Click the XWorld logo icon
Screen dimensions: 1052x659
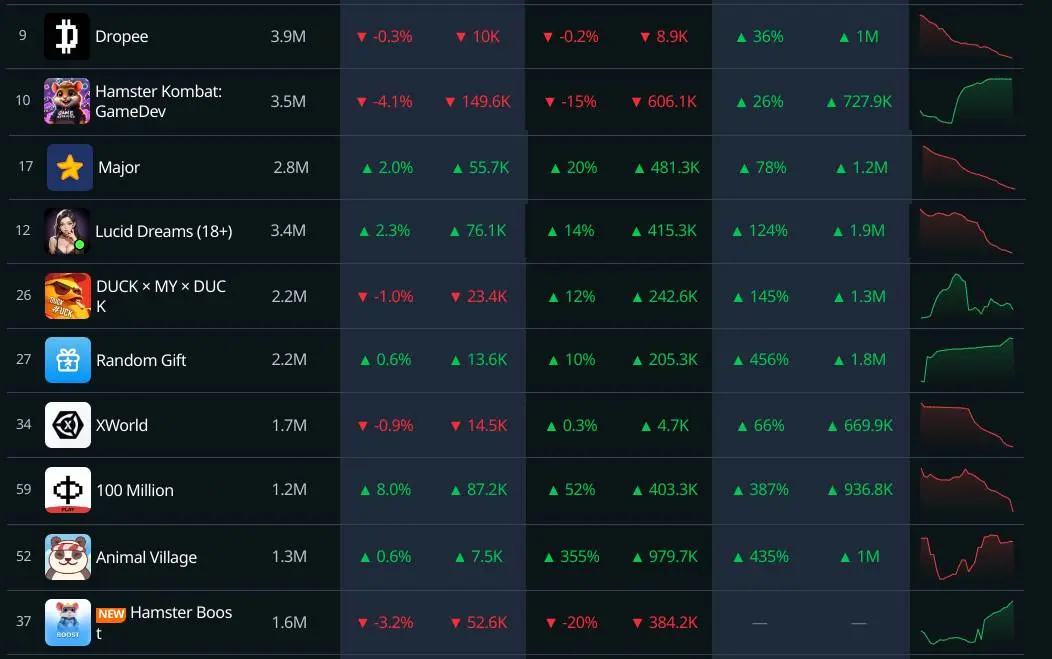[x=68, y=425]
